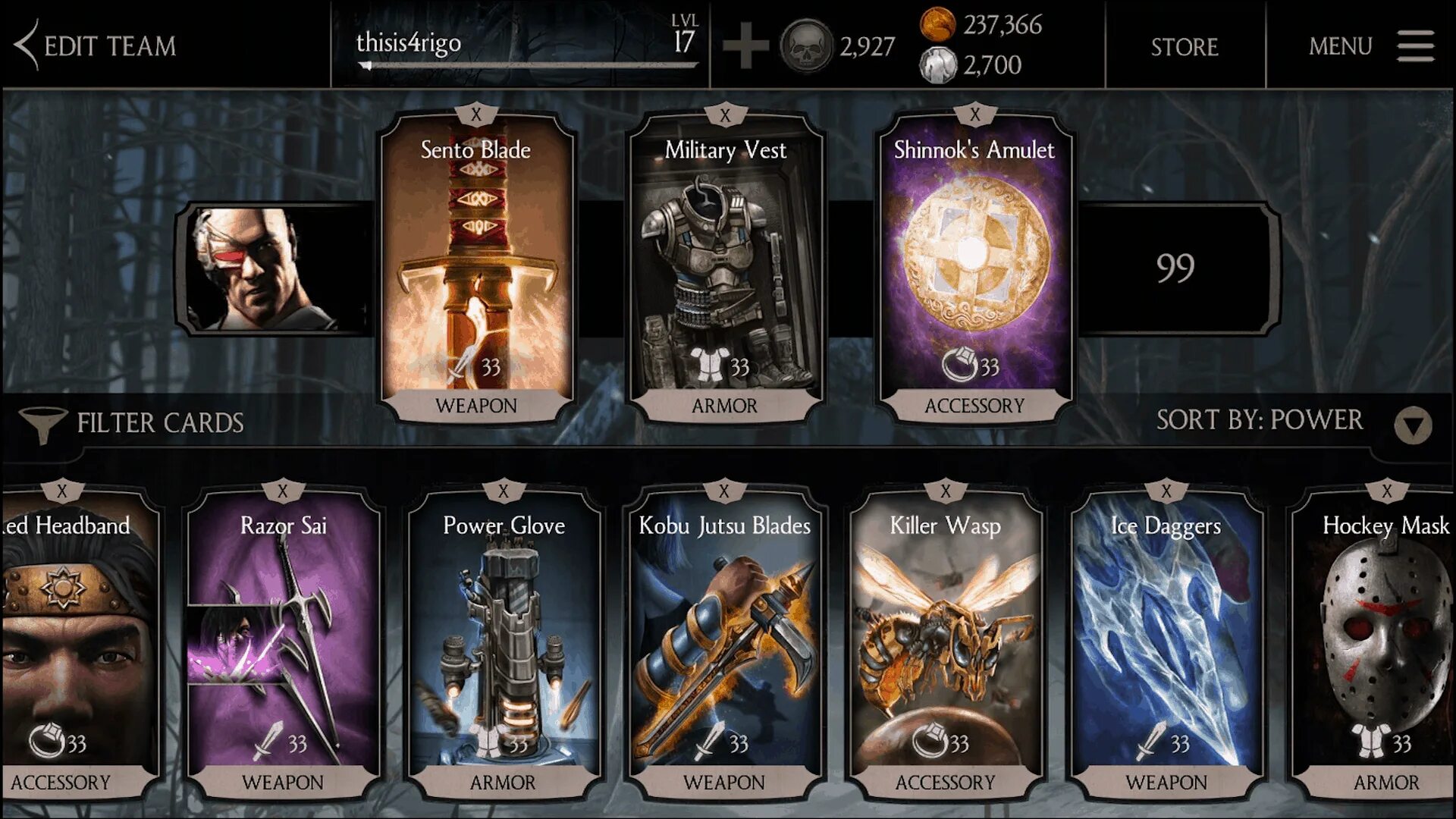Select the Razor Sai weapon card

click(283, 645)
